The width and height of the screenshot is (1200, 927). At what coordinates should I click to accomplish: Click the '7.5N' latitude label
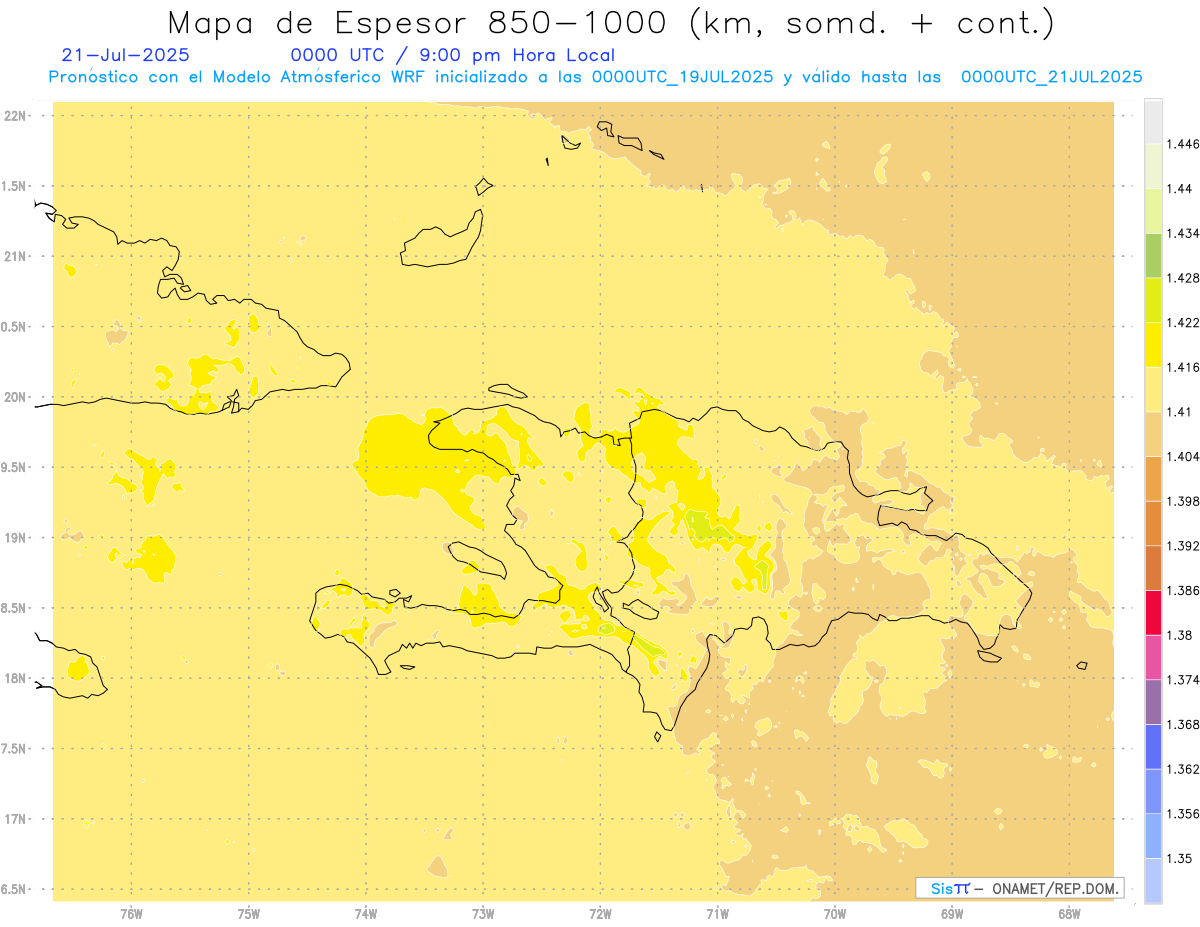(14, 749)
